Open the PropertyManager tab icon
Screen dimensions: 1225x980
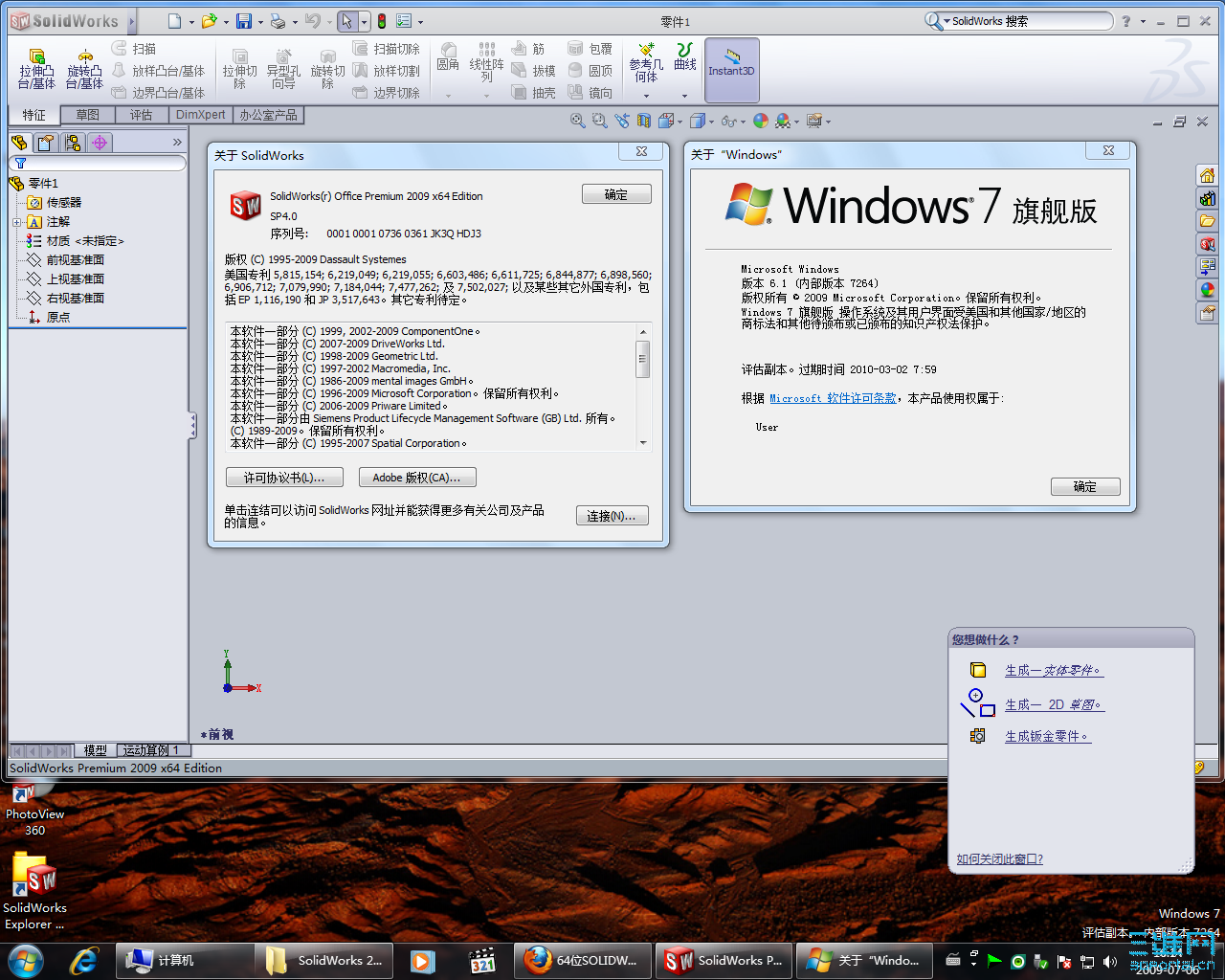(45, 143)
